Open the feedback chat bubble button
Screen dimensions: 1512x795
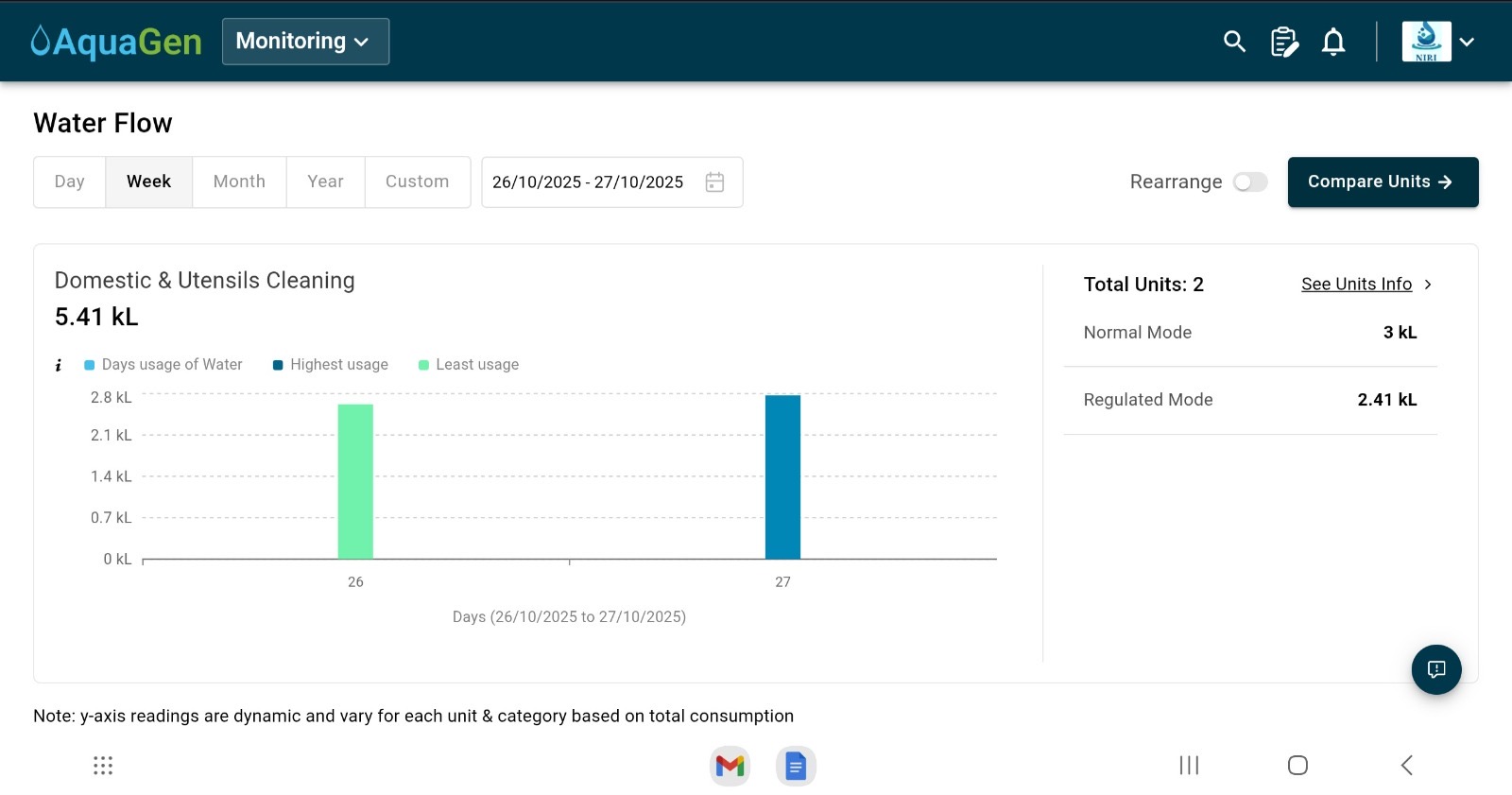coord(1435,669)
